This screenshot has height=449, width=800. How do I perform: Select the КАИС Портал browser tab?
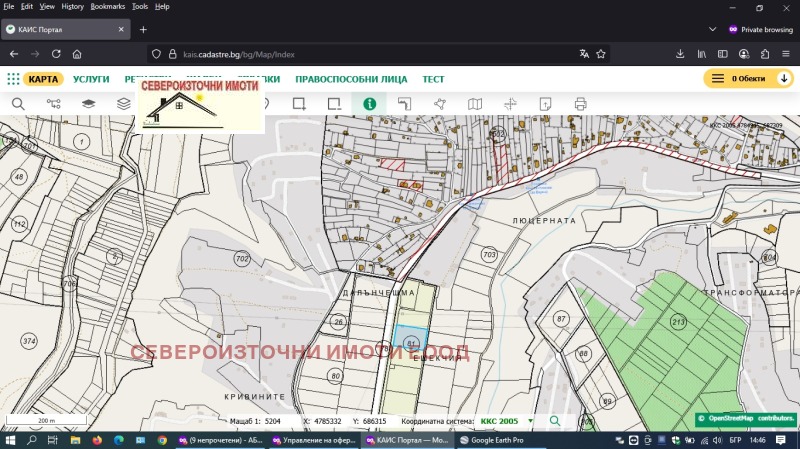click(x=65, y=30)
